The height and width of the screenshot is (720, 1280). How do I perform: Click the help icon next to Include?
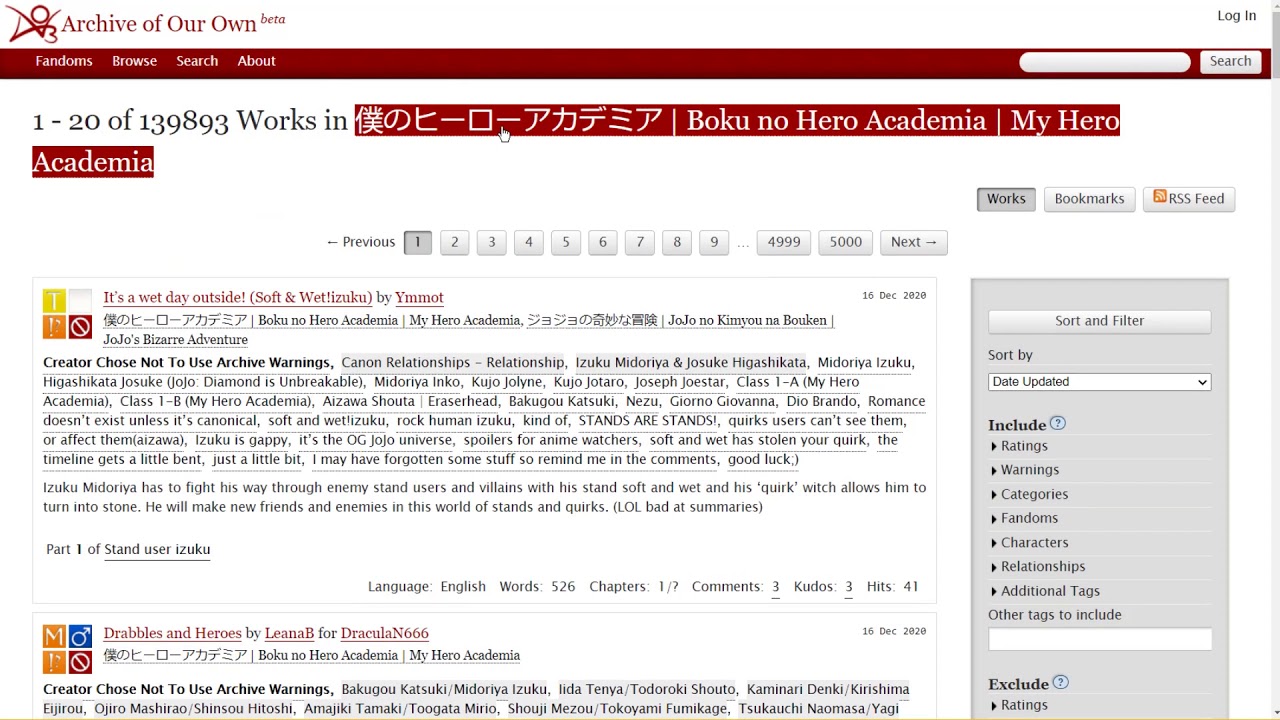[x=1058, y=424]
